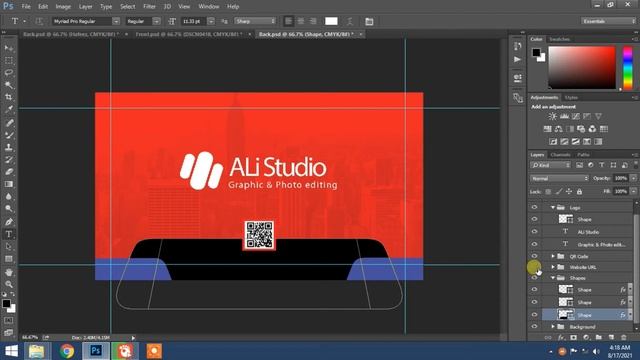
Task: Open the anti-aliasing Sharp dropdown
Action: tap(255, 21)
